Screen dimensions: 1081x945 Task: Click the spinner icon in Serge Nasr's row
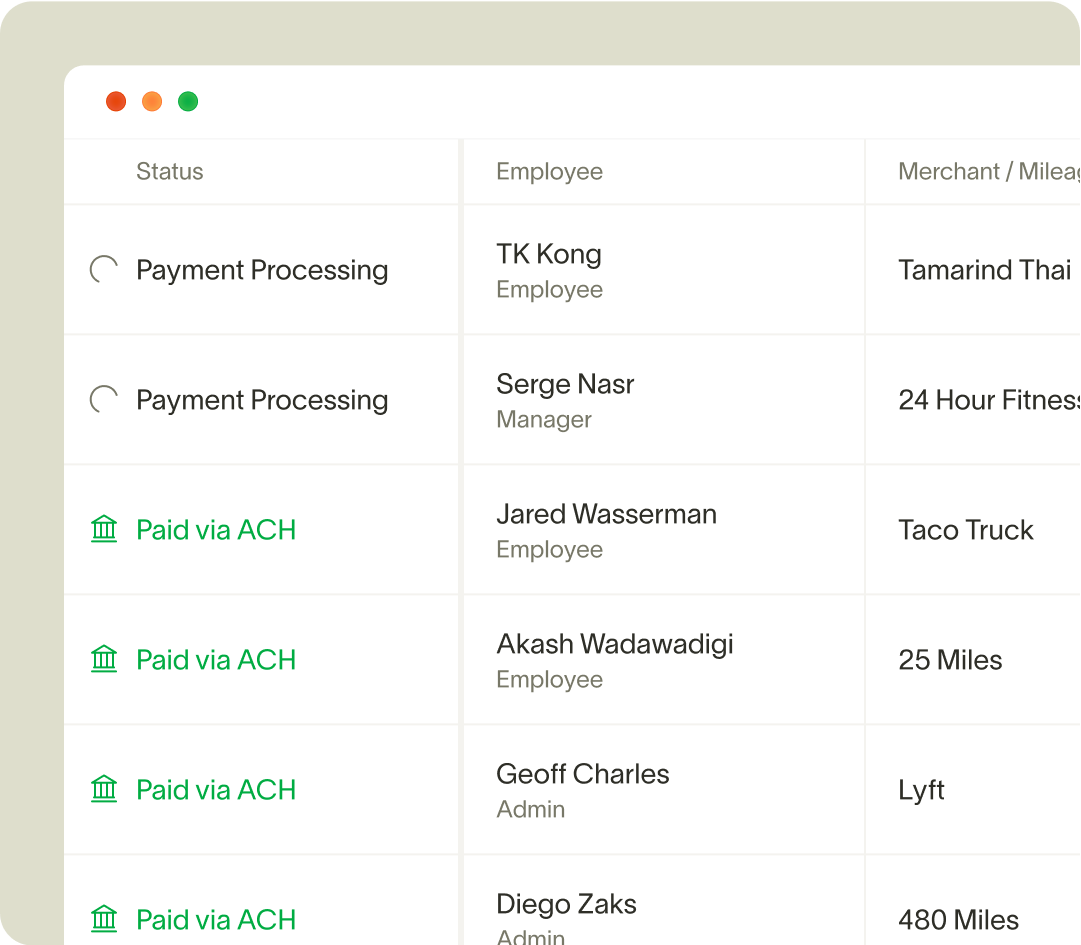point(104,400)
